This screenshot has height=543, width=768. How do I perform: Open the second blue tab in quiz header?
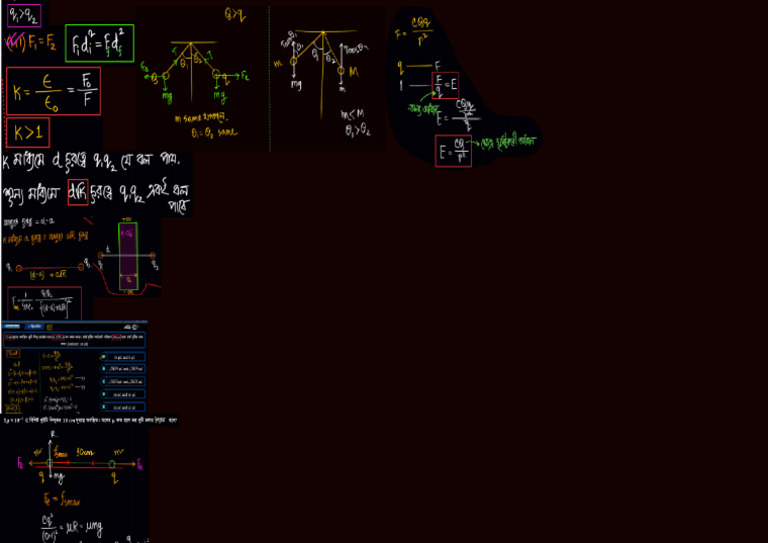tap(34, 327)
